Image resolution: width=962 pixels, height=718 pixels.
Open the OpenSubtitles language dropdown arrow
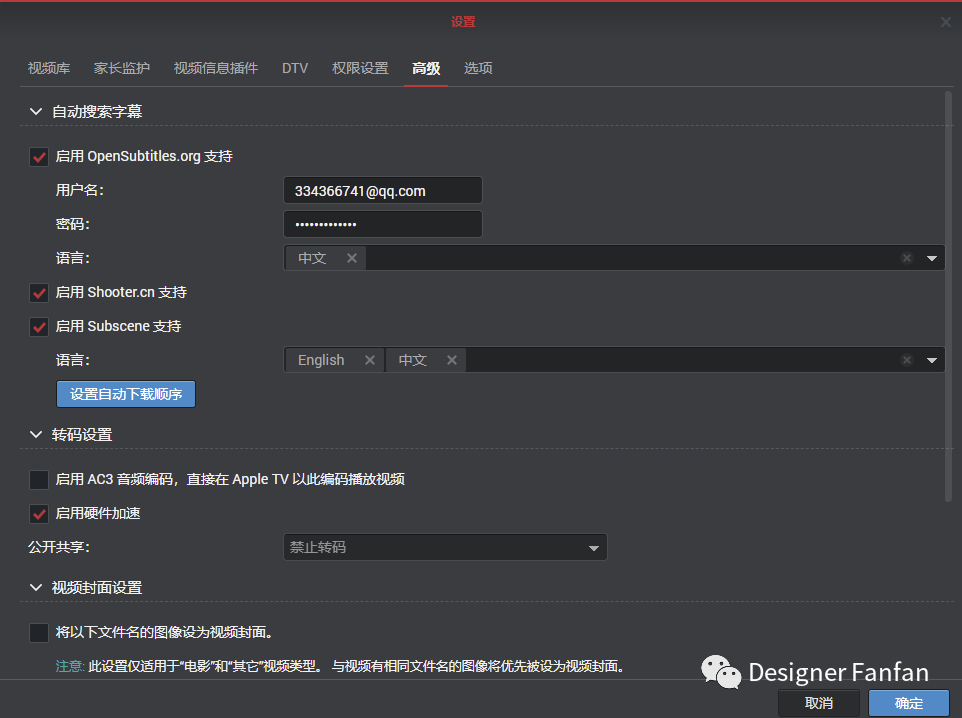[x=932, y=258]
